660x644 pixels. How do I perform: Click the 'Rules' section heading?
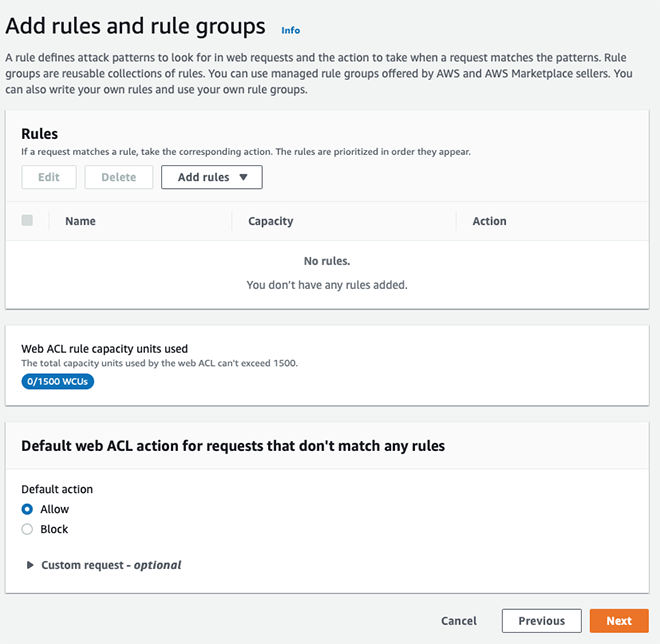tap(40, 134)
